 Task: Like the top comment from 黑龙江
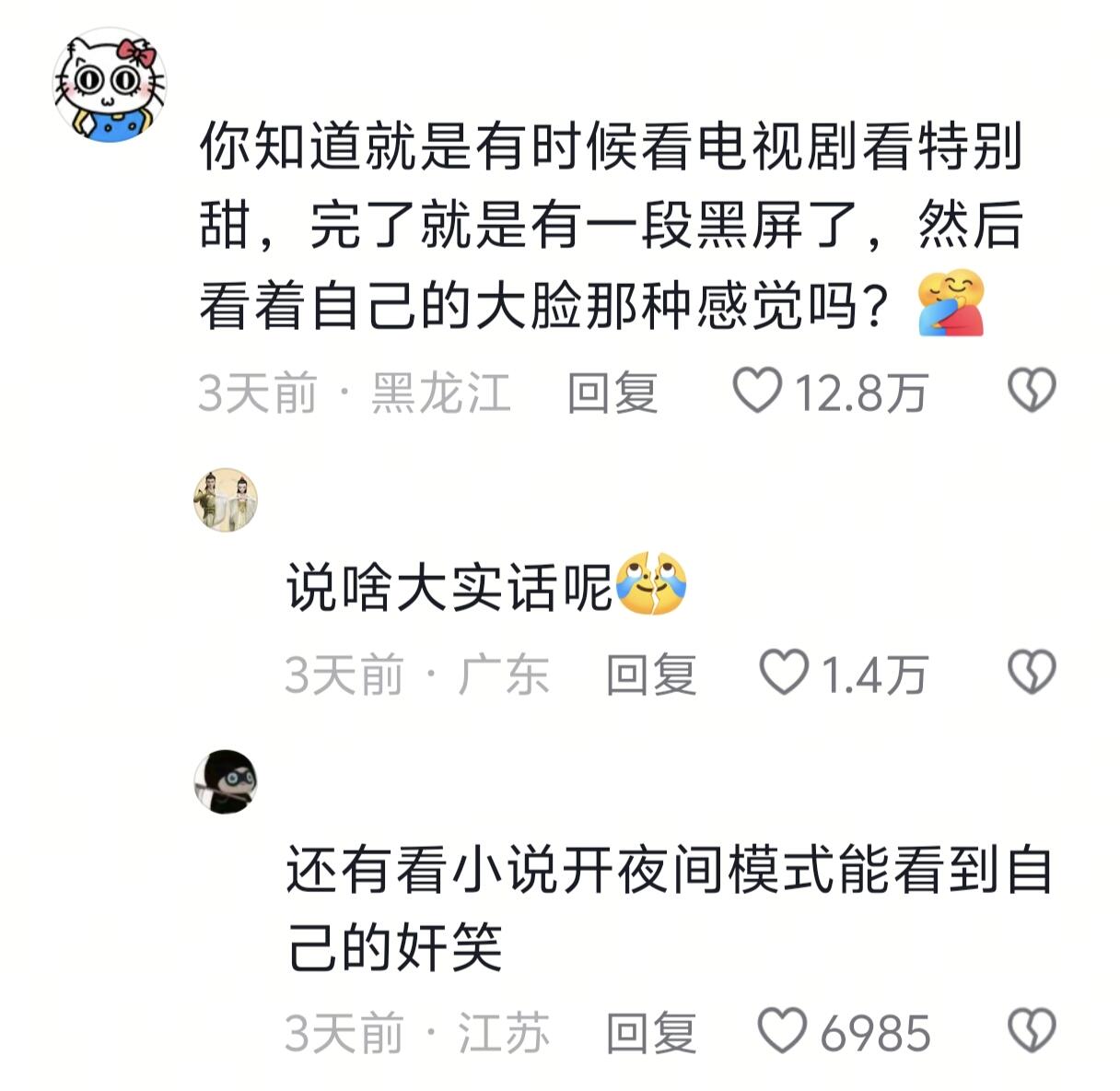(757, 391)
